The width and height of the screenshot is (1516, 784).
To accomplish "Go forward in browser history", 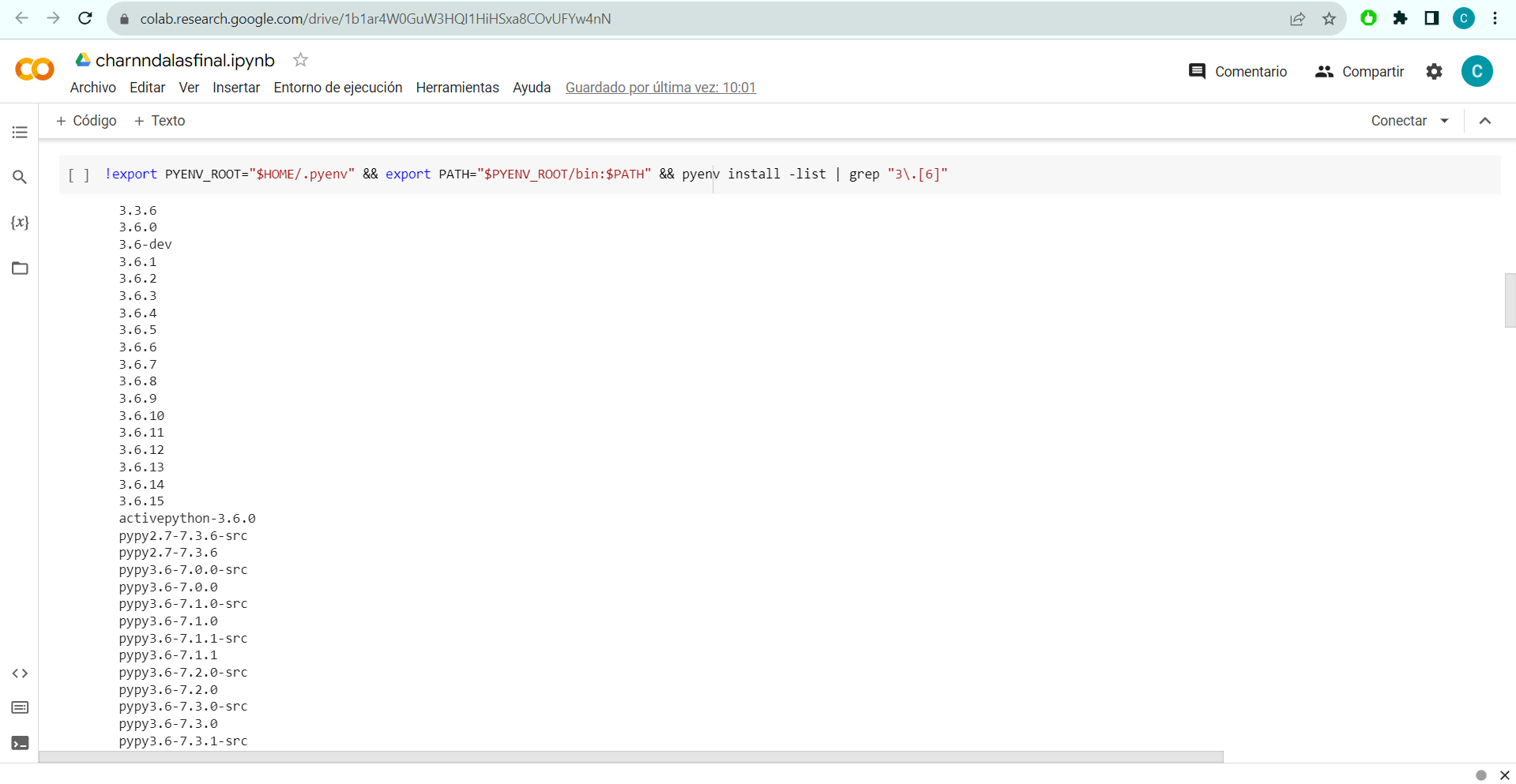I will tap(53, 18).
